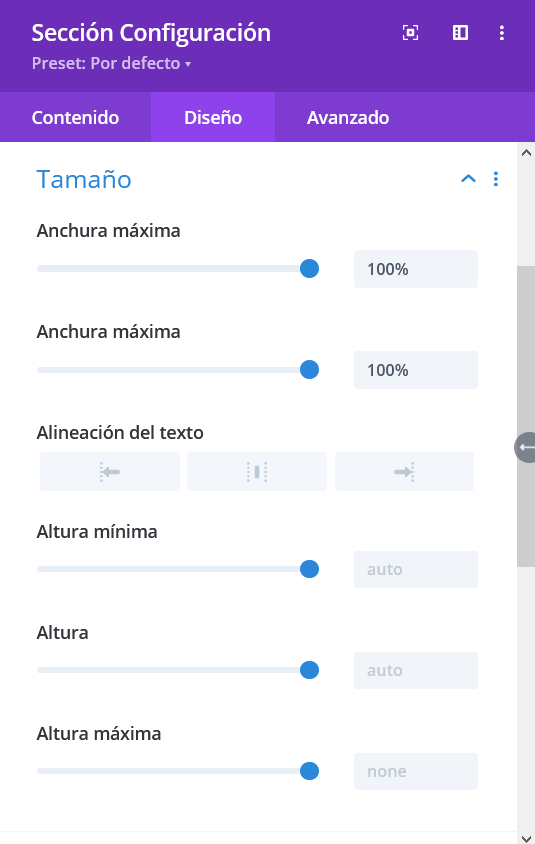The image size is (535, 844).
Task: Click the Tamaño section title
Action: coord(84,179)
